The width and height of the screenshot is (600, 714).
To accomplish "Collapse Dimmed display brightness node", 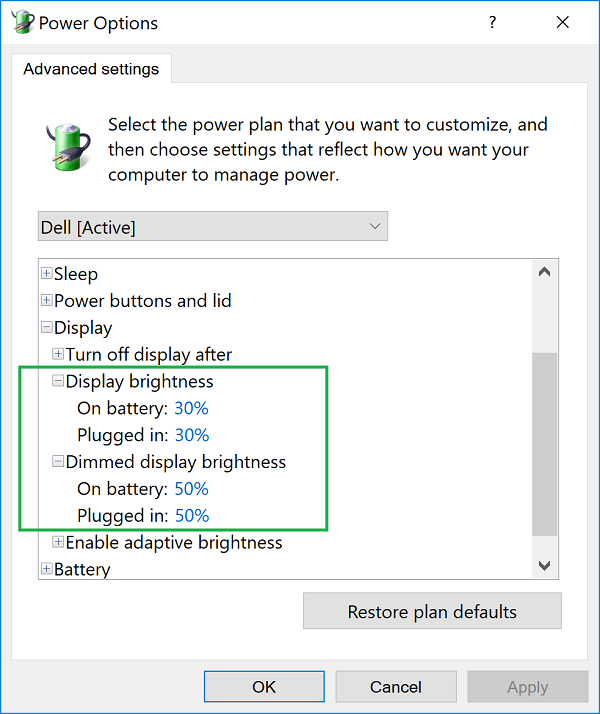I will 58,463.
